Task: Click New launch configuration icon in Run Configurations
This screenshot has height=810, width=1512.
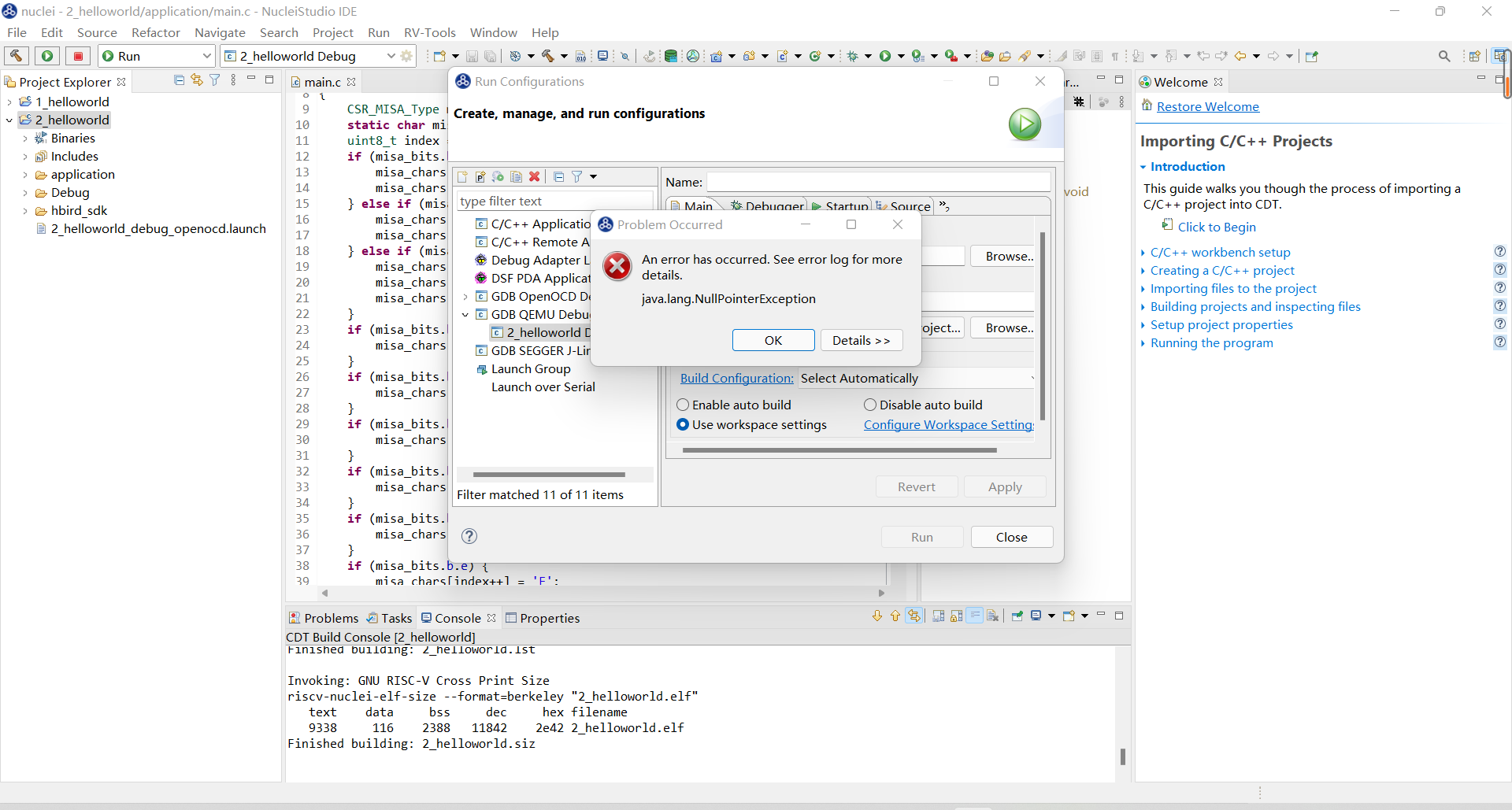Action: pyautogui.click(x=463, y=176)
